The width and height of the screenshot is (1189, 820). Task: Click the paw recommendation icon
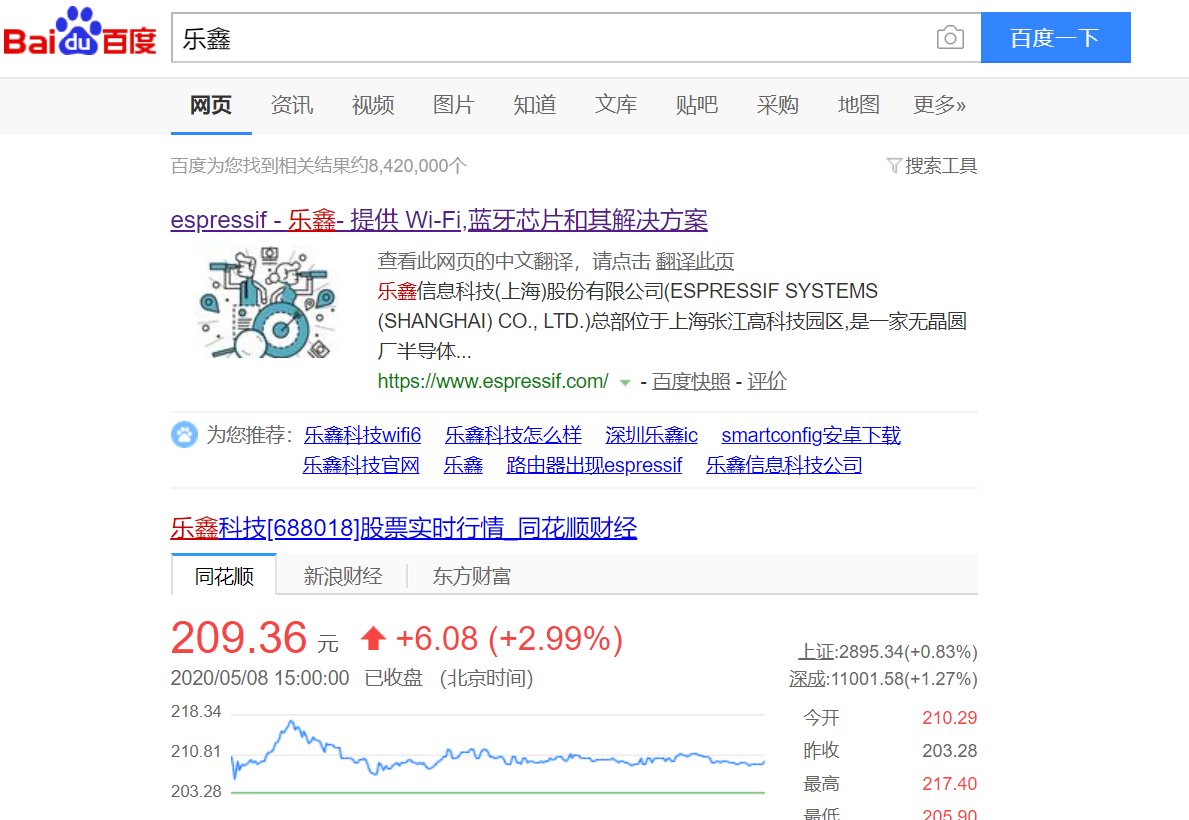(x=184, y=435)
